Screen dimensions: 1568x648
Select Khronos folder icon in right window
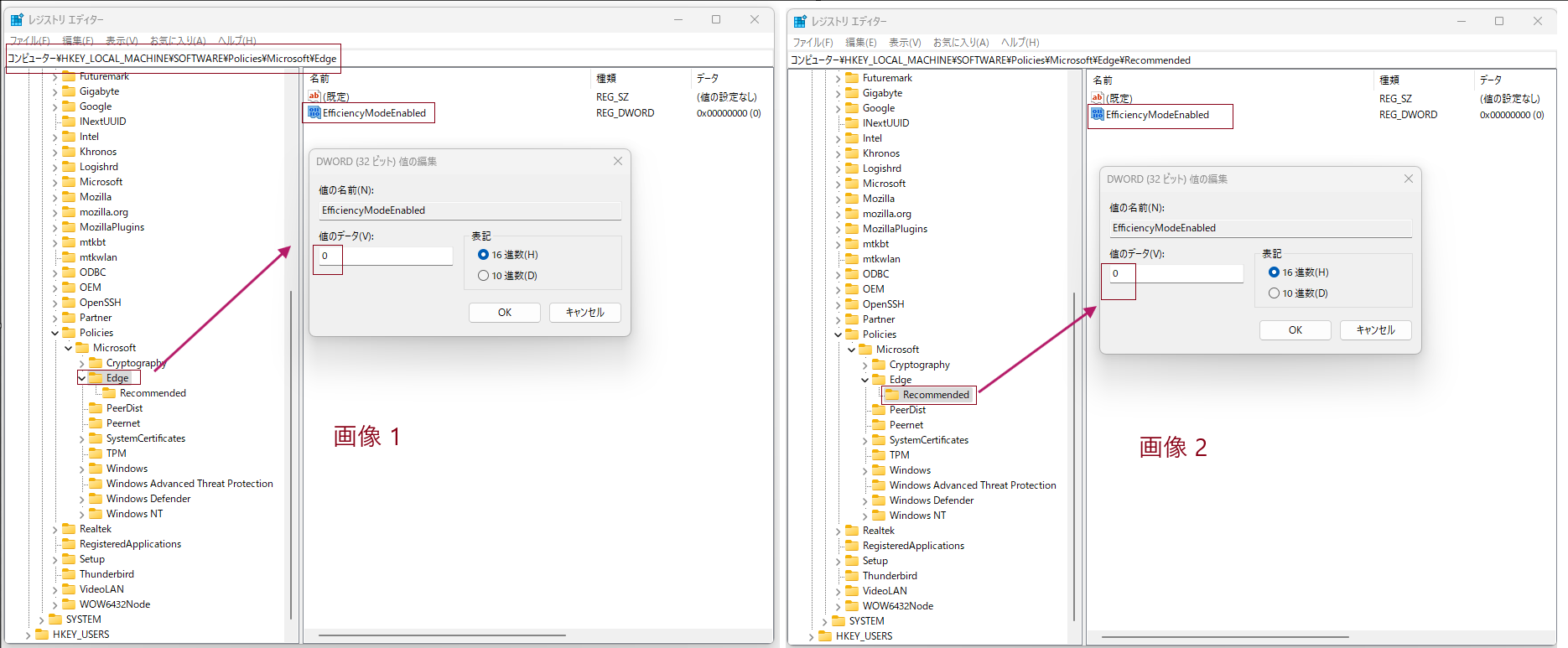(852, 153)
